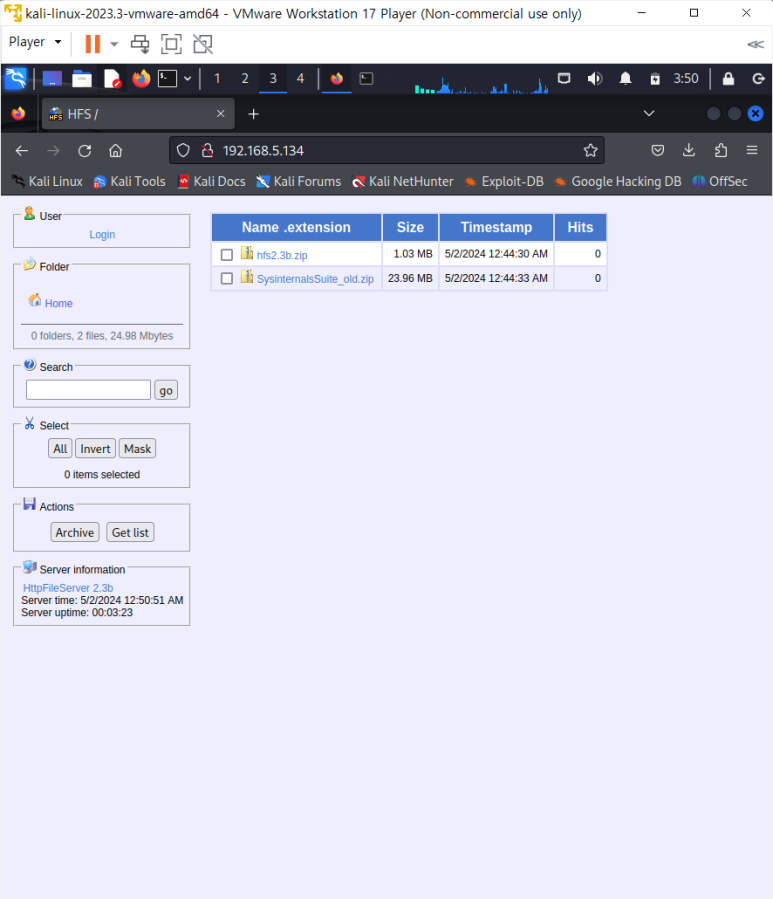The image size is (773, 899).
Task: Open Google Hacking DB bookmark
Action: tap(618, 182)
